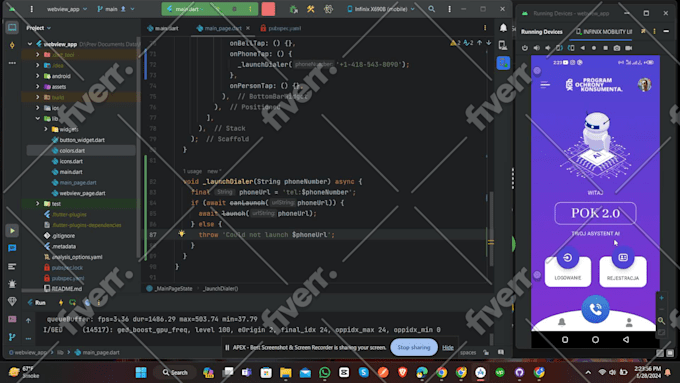
Task: Open the Project view dropdown
Action: 39,28
